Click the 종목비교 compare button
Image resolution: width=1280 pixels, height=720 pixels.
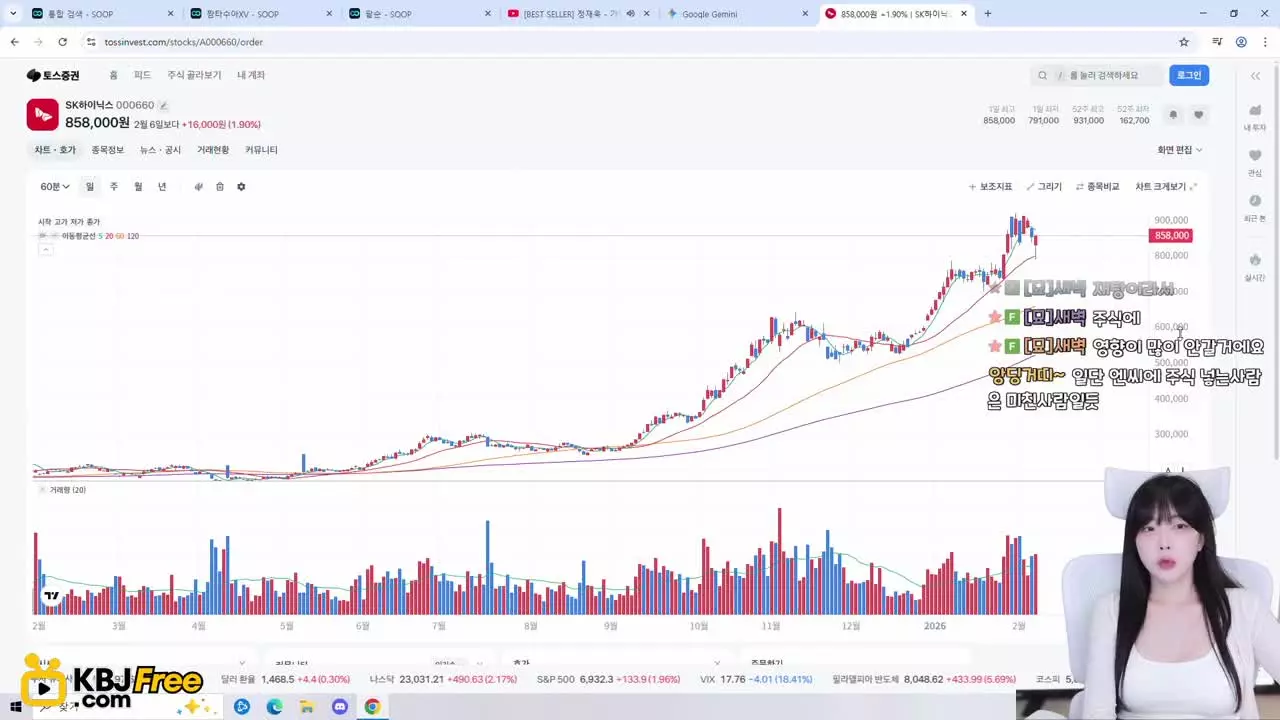tap(1098, 187)
